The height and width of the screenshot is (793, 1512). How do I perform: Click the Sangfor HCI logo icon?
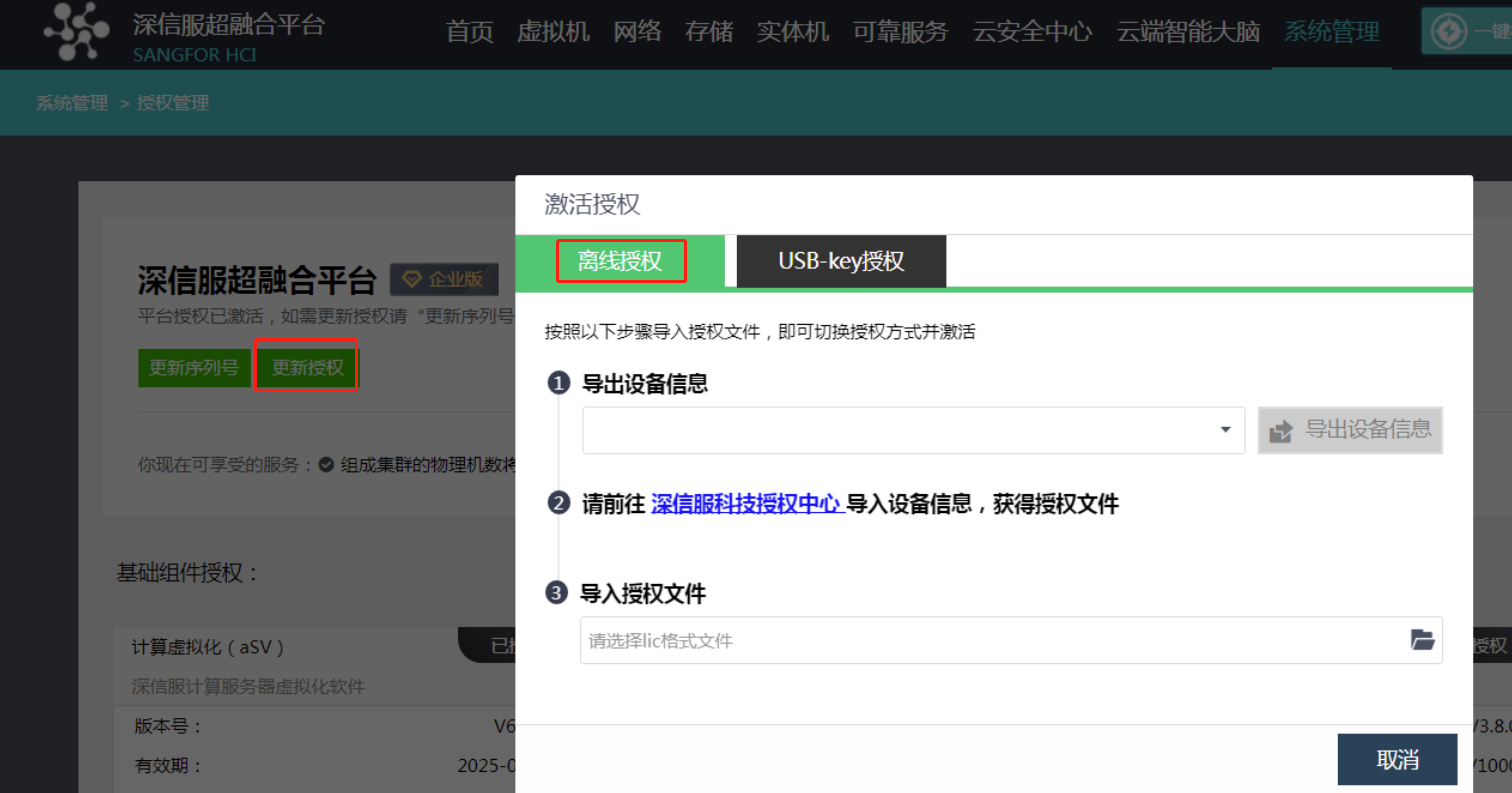[76, 32]
